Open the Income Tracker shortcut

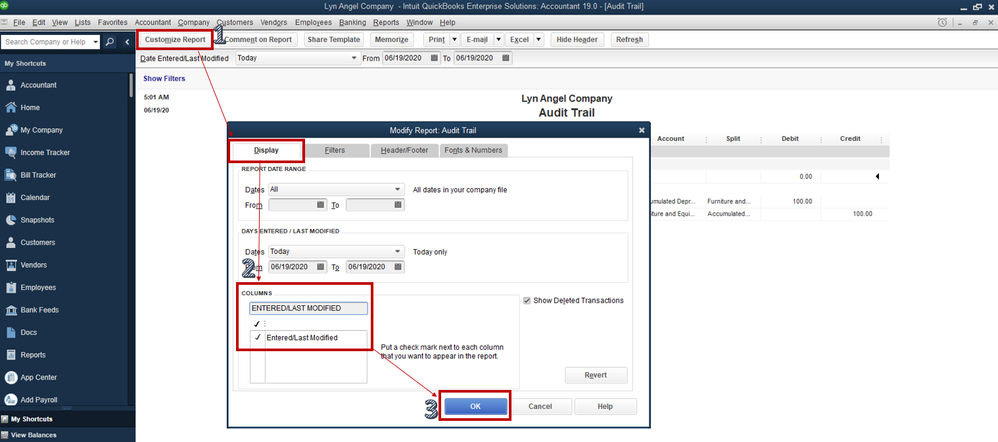(11, 153)
